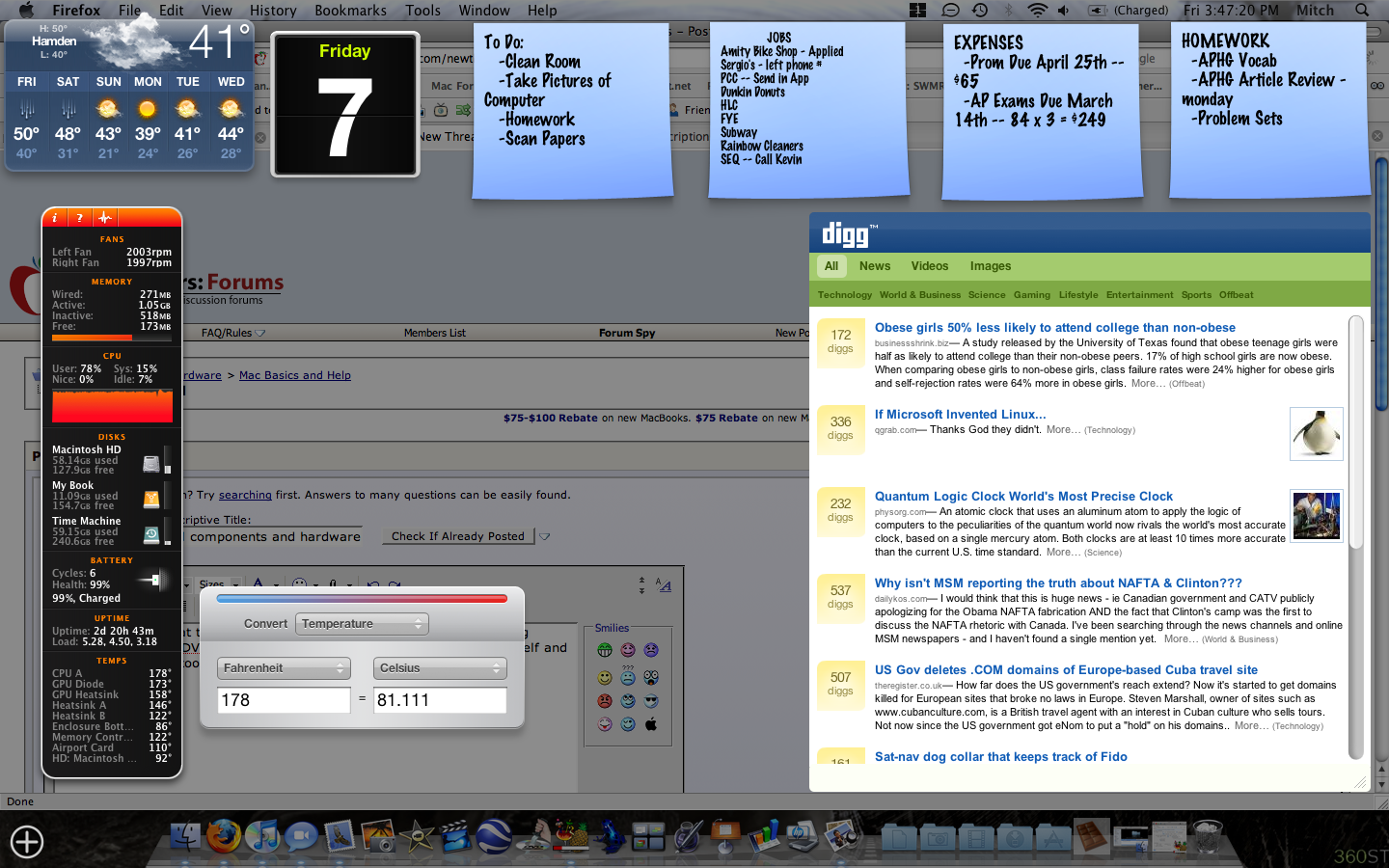1389x868 pixels.
Task: Open the Trash in the Dock
Action: [x=1208, y=835]
